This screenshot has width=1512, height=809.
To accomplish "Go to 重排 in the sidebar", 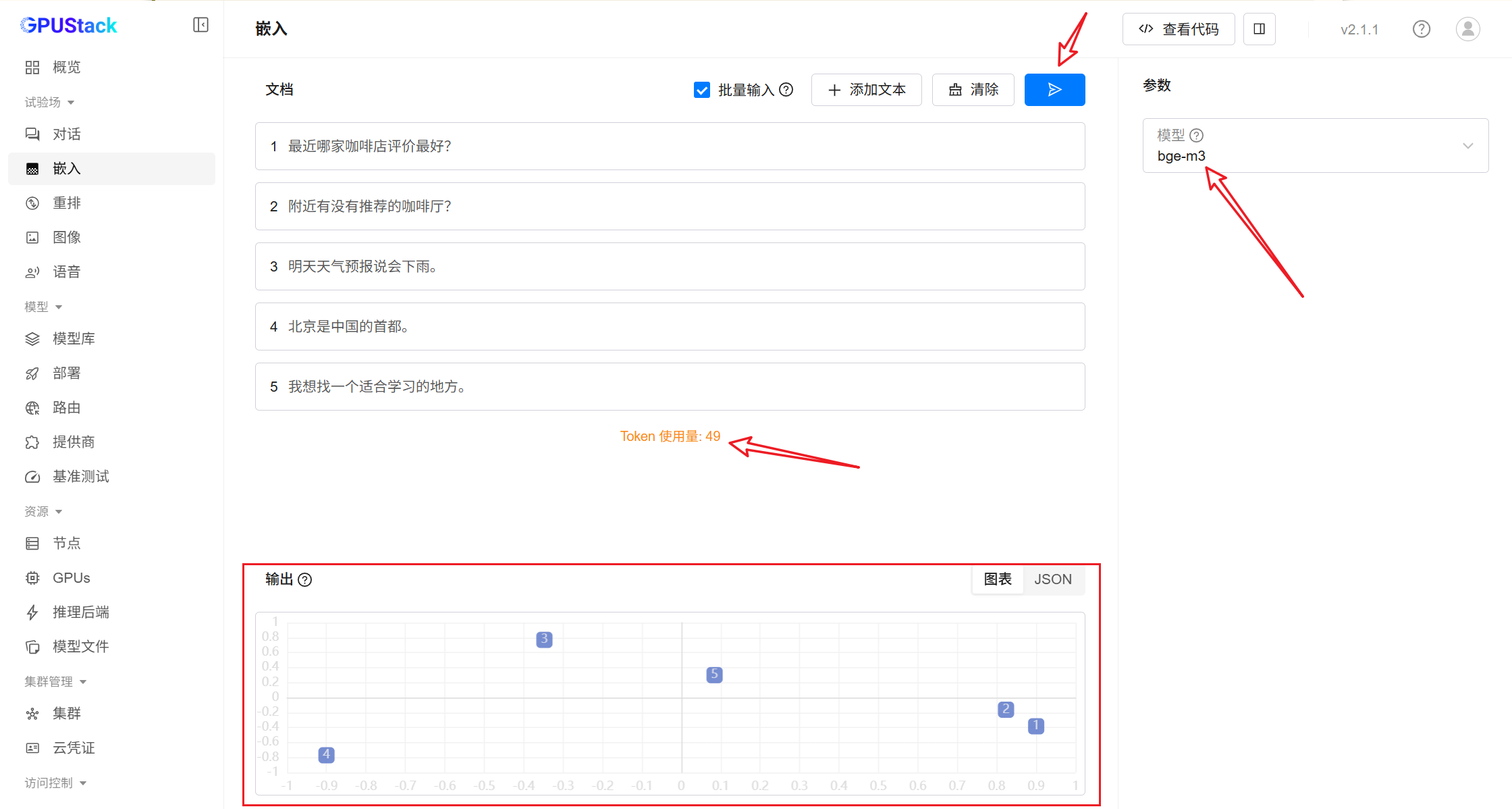I will click(67, 203).
